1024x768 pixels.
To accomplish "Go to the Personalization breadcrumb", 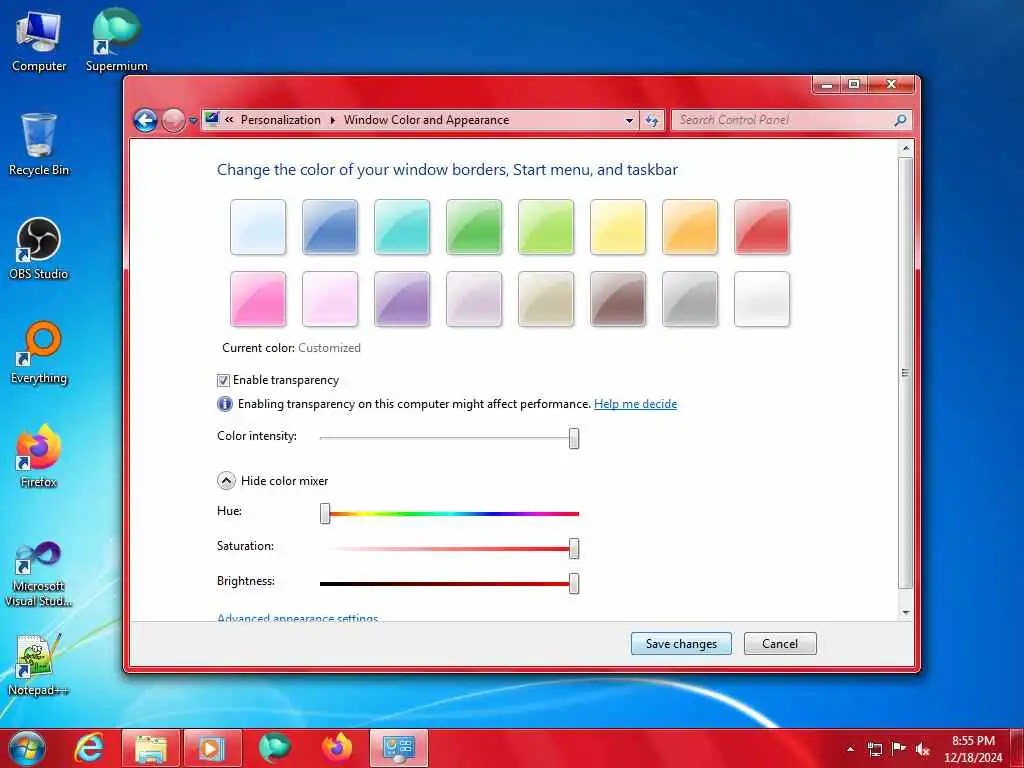I will point(281,120).
